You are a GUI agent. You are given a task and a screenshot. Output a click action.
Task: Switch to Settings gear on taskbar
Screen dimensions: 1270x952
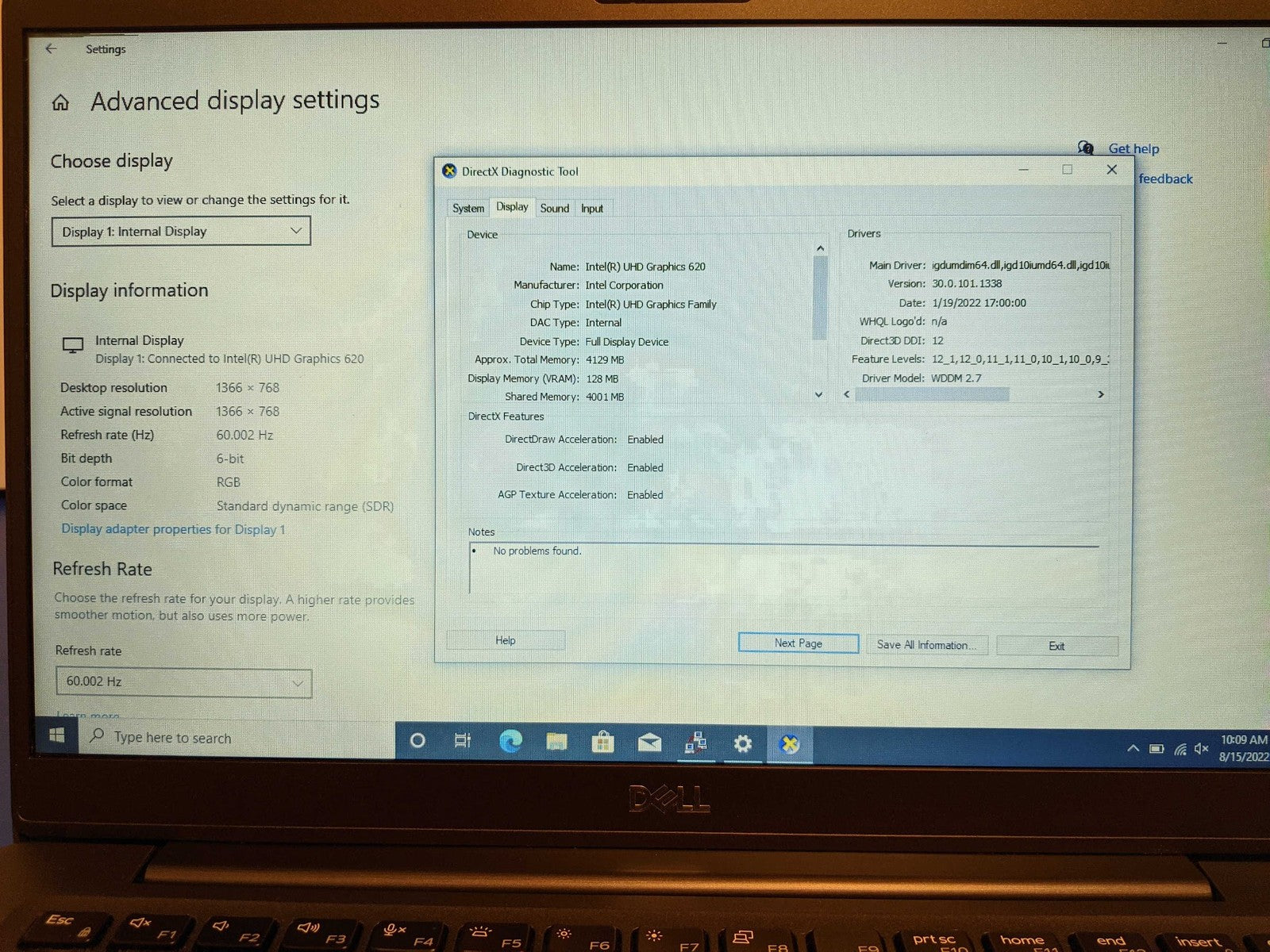point(742,744)
